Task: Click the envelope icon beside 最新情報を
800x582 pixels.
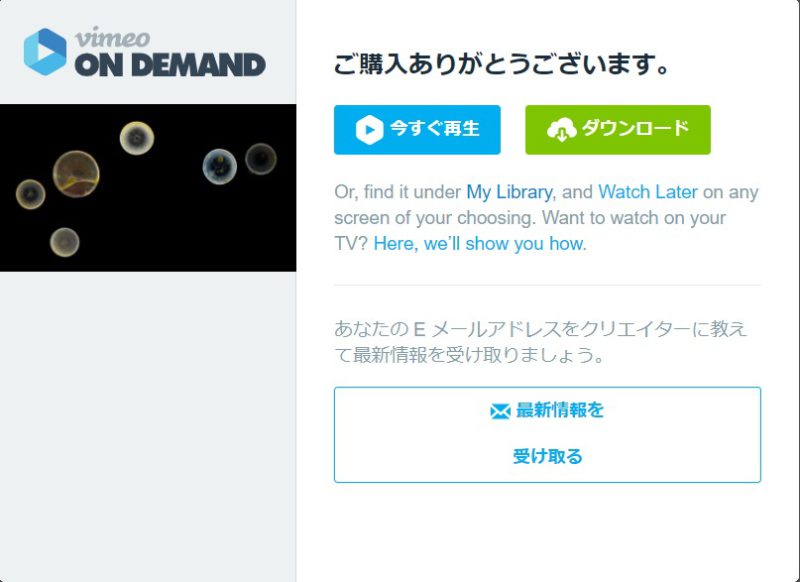Action: click(500, 411)
